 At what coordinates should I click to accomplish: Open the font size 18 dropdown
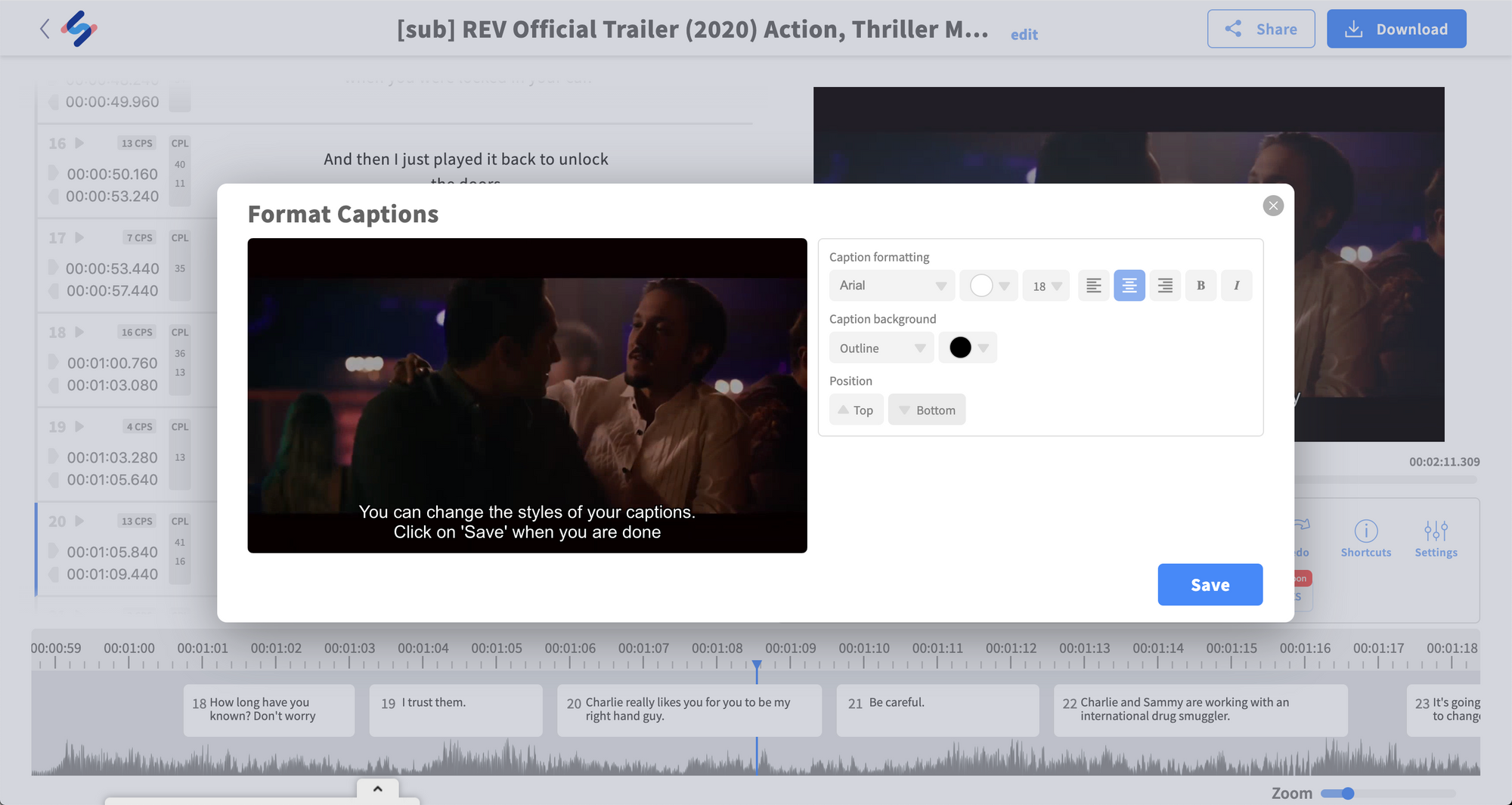point(1046,286)
